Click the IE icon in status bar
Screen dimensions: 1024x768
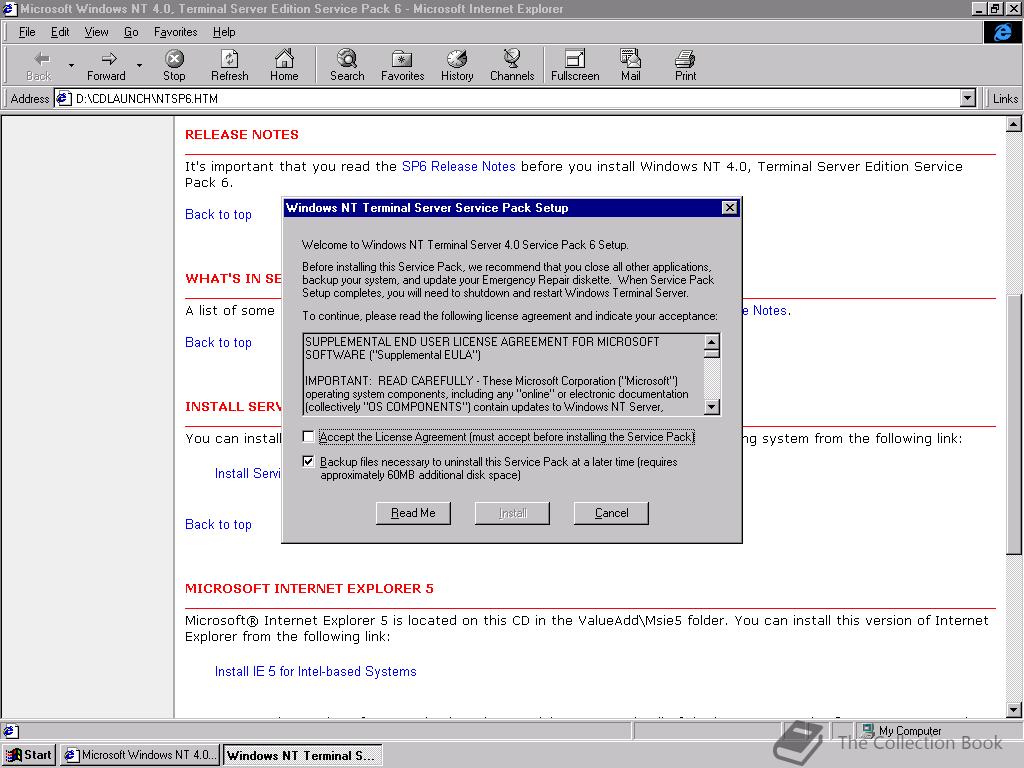pos(11,731)
